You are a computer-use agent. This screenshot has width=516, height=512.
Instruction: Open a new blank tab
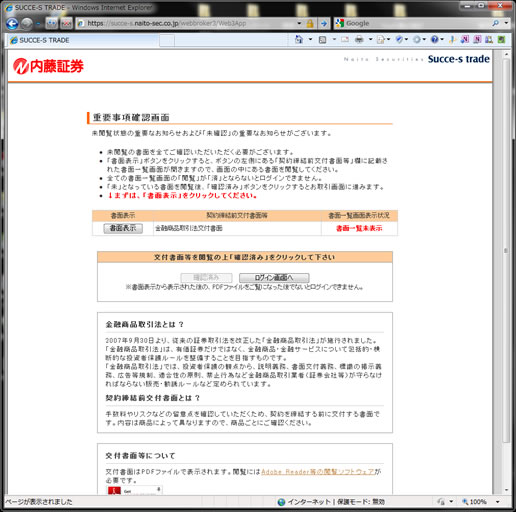coord(167,41)
